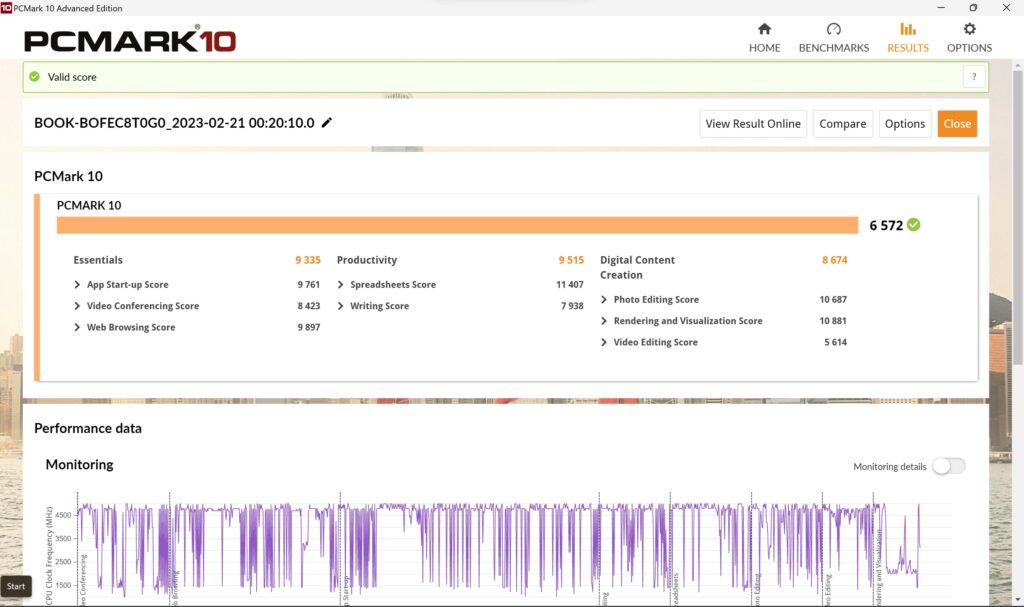Click the pencil icon to rename result
This screenshot has height=607, width=1024.
(x=327, y=123)
